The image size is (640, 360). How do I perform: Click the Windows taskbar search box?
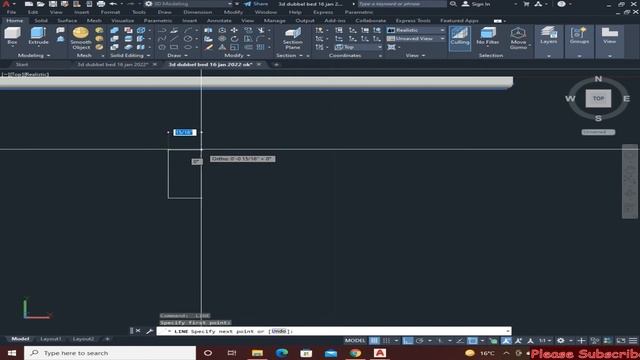(x=110, y=353)
